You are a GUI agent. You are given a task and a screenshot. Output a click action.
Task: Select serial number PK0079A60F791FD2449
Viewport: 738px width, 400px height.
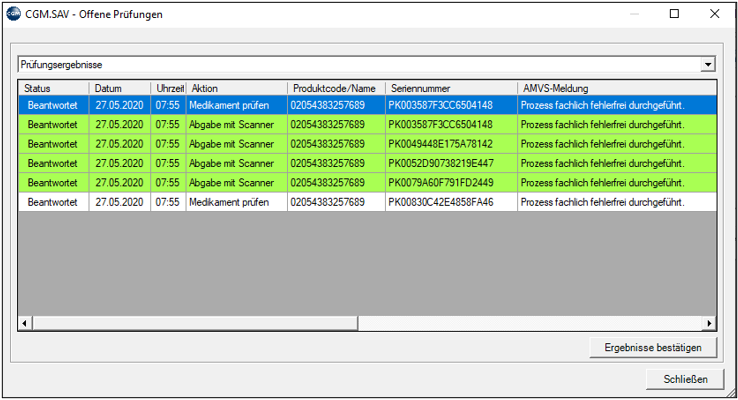click(441, 183)
